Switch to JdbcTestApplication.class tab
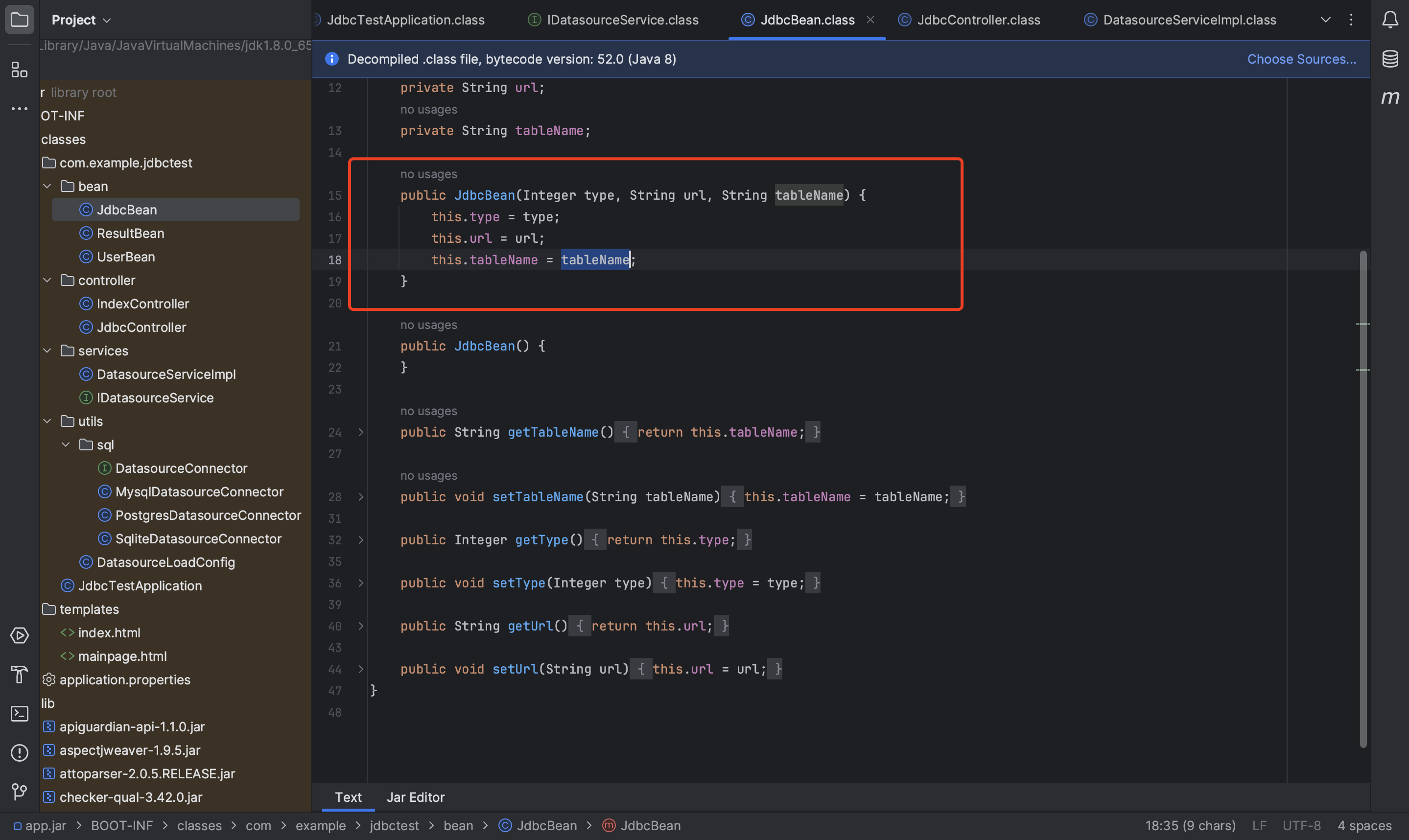Screen dimensions: 1409x840 click(405, 20)
